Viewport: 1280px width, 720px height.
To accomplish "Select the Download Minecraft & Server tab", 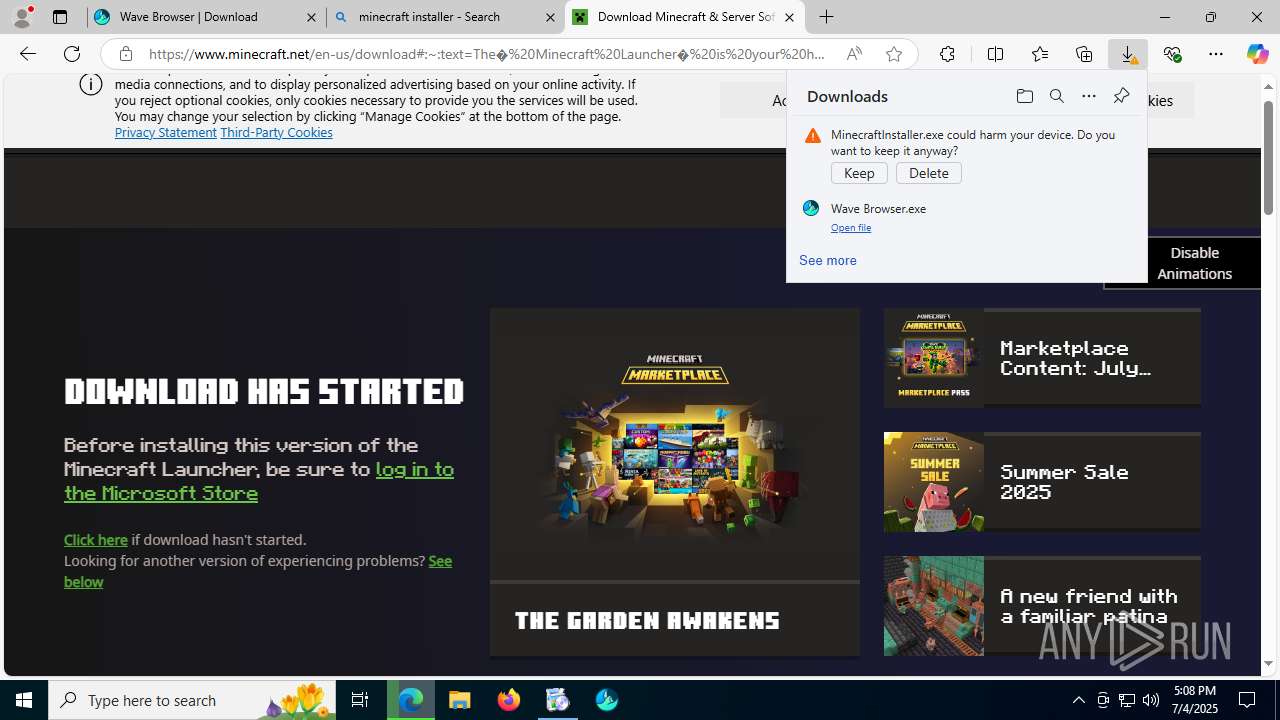I will pos(684,17).
